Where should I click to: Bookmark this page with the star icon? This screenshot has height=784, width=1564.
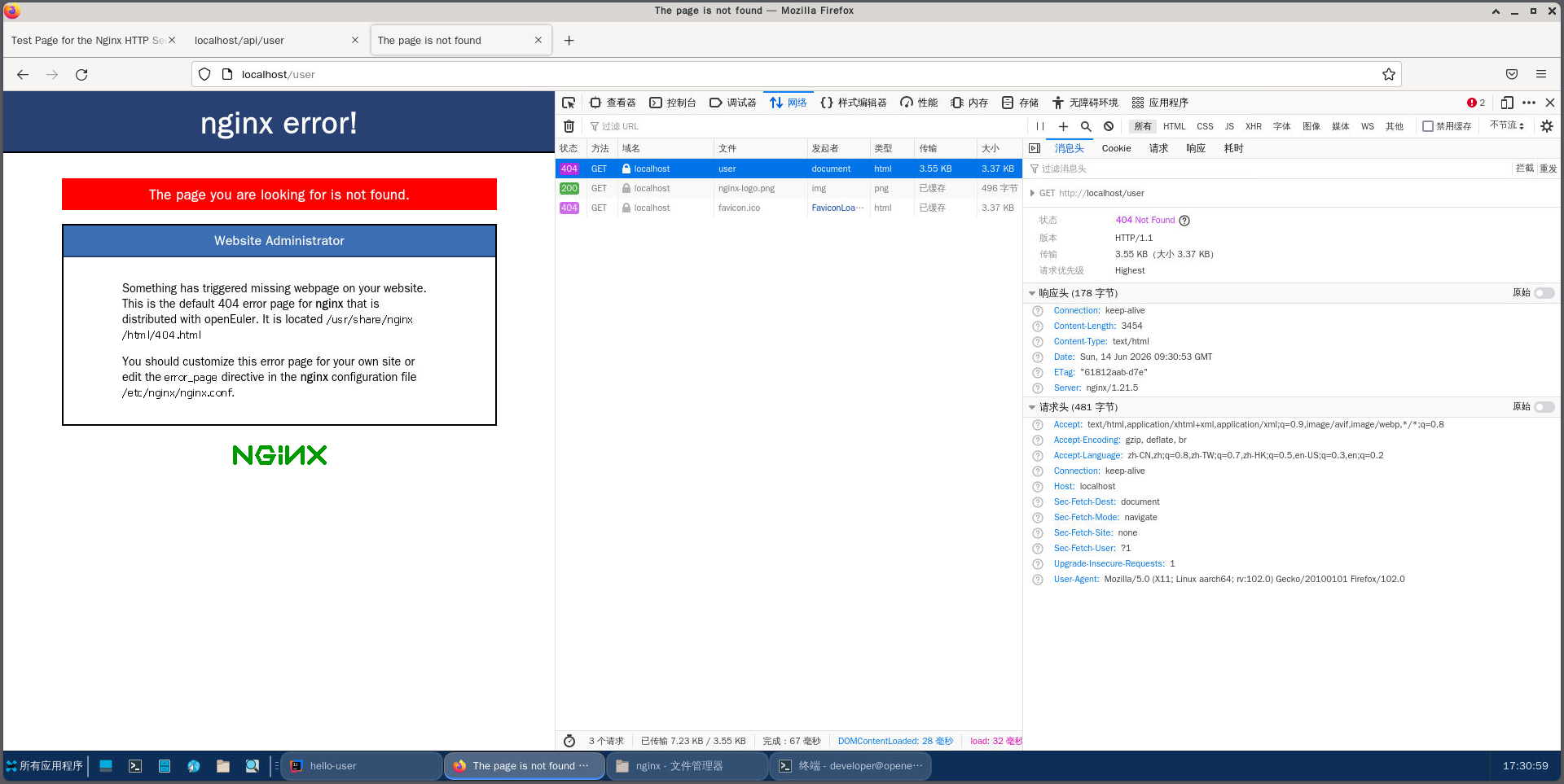[x=1389, y=74]
